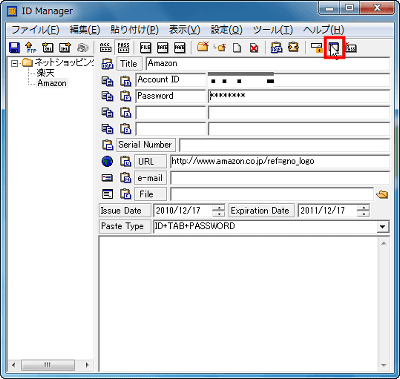Click the blue floppy disk save icon
Viewport: 400px width, 379px height.
click(14, 48)
